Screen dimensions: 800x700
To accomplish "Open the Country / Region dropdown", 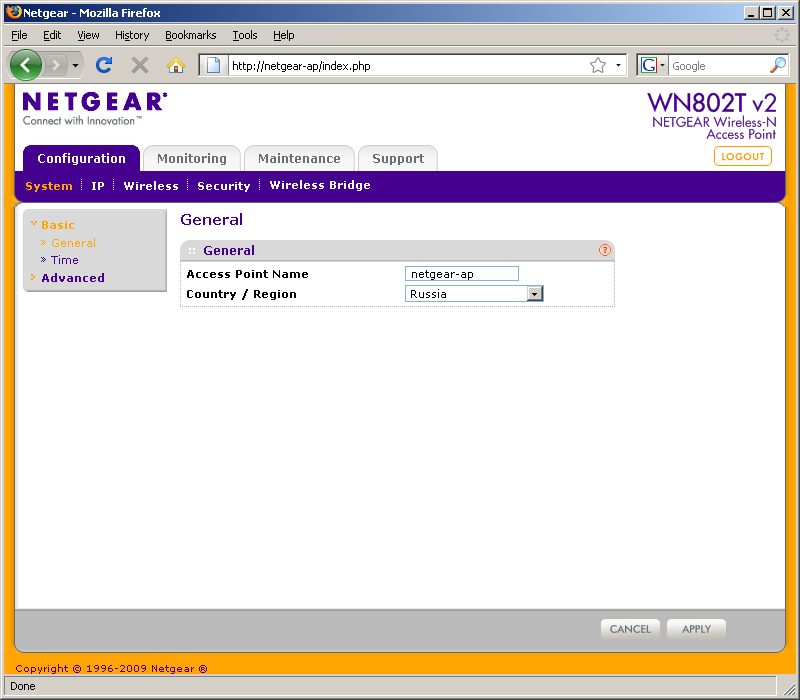I will click(474, 294).
